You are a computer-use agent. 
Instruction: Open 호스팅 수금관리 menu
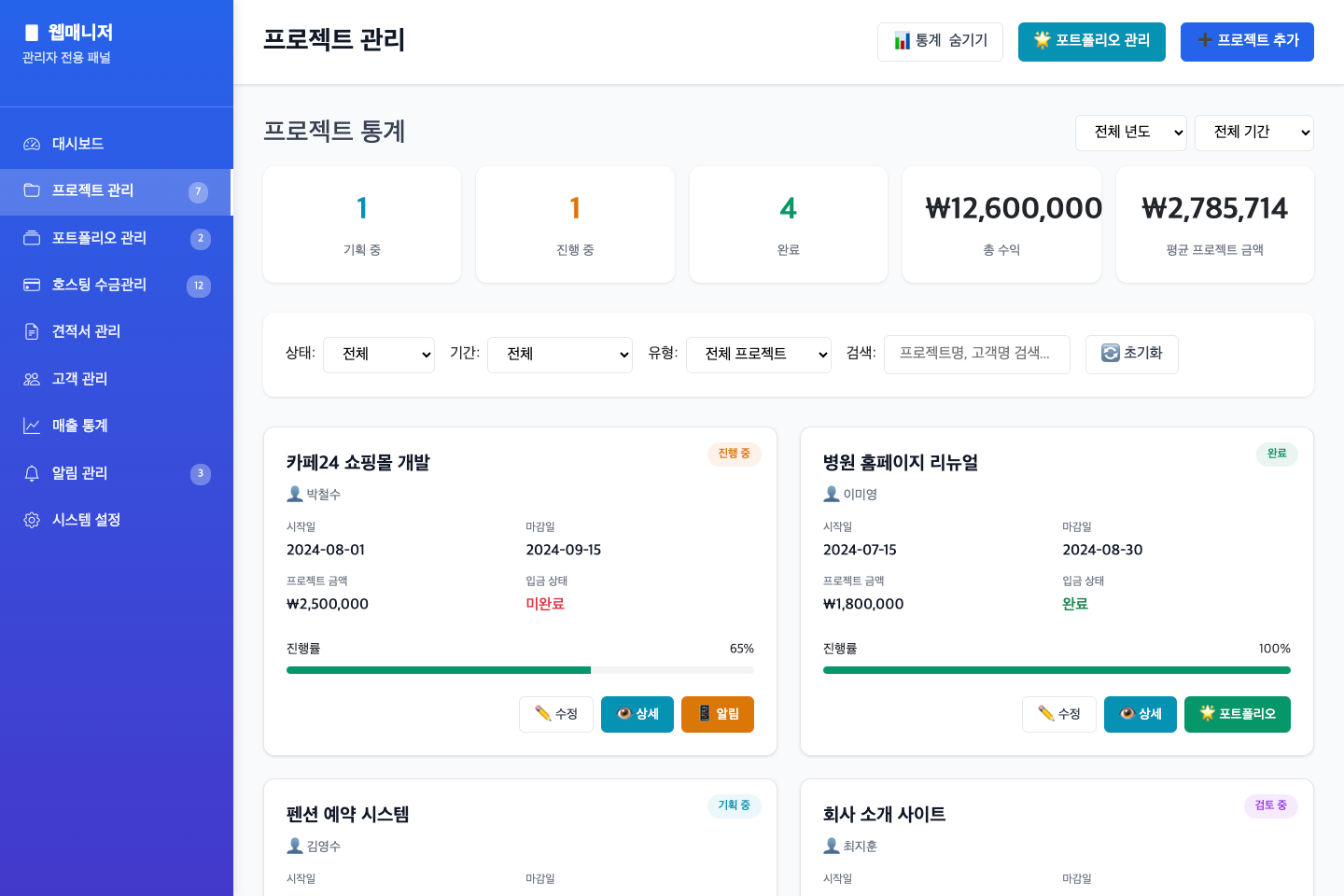[x=117, y=285]
